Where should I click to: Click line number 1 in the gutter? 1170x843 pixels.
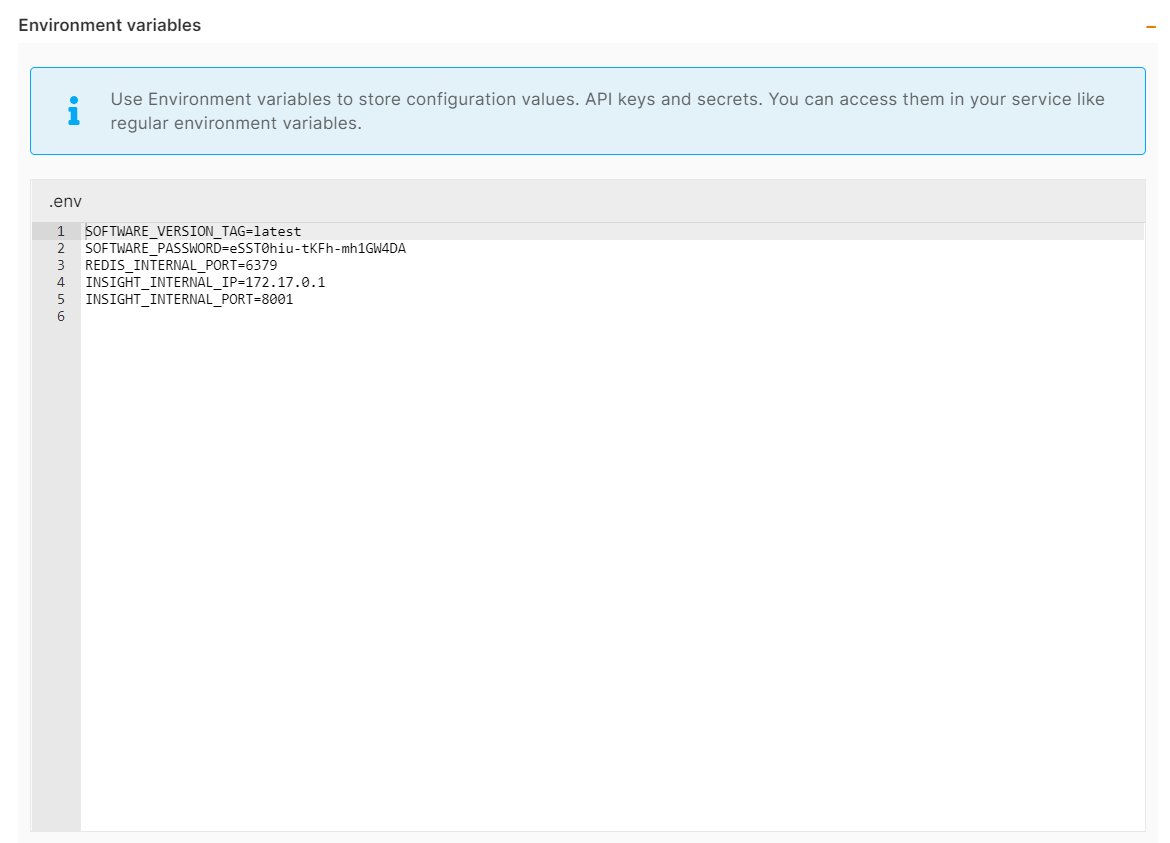(x=60, y=231)
